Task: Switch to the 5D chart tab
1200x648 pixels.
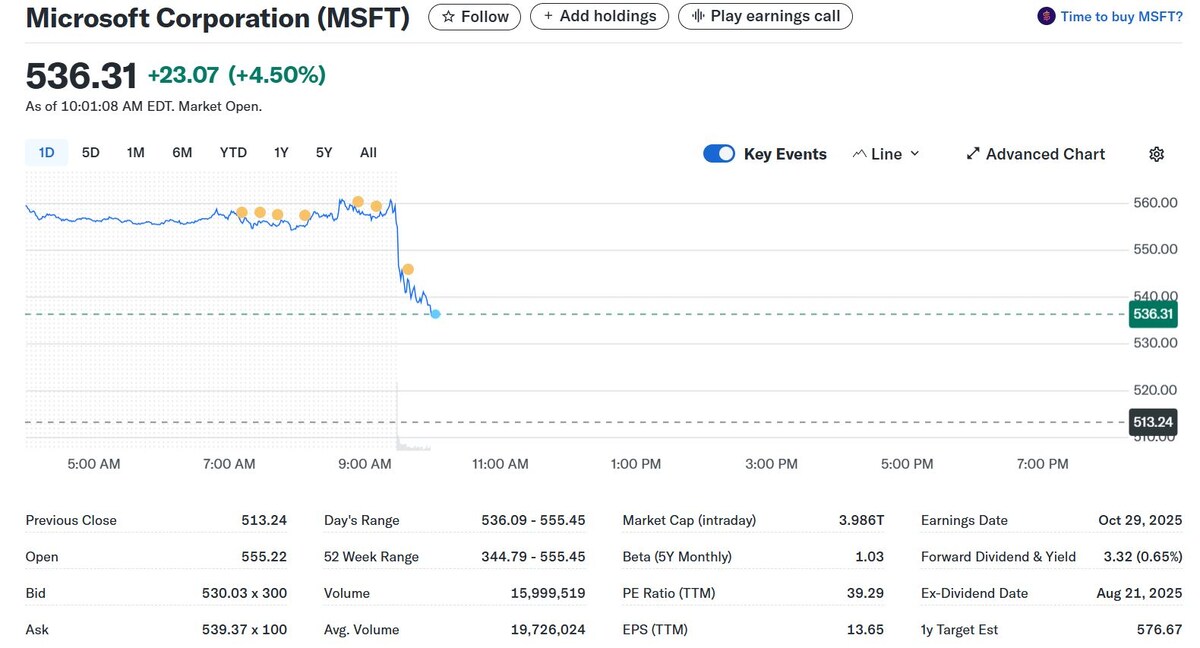Action: pyautogui.click(x=90, y=152)
